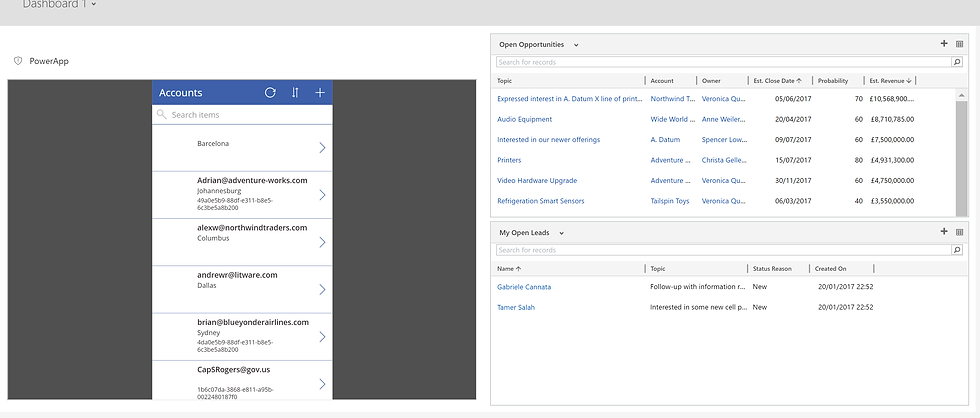
Task: Add a new account with plus icon
Action: (x=320, y=92)
